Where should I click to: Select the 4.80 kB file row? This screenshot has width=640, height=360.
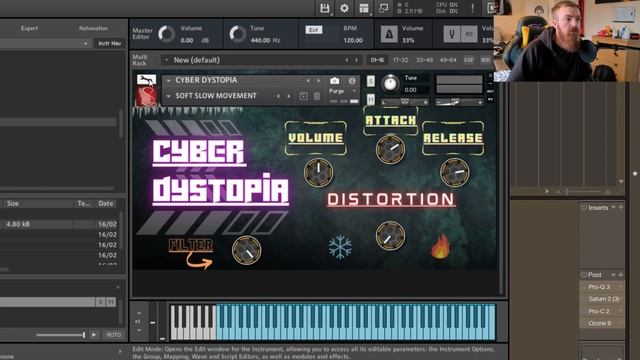(59, 224)
